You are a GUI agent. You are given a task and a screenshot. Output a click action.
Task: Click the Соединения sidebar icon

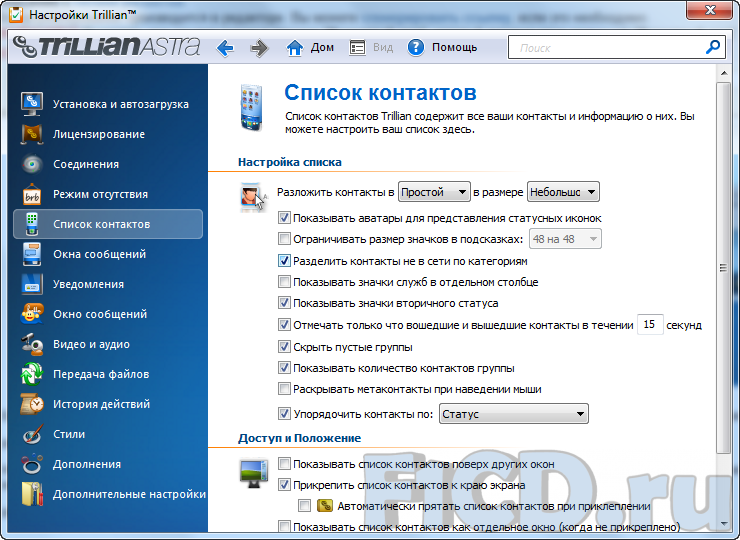pos(32,164)
